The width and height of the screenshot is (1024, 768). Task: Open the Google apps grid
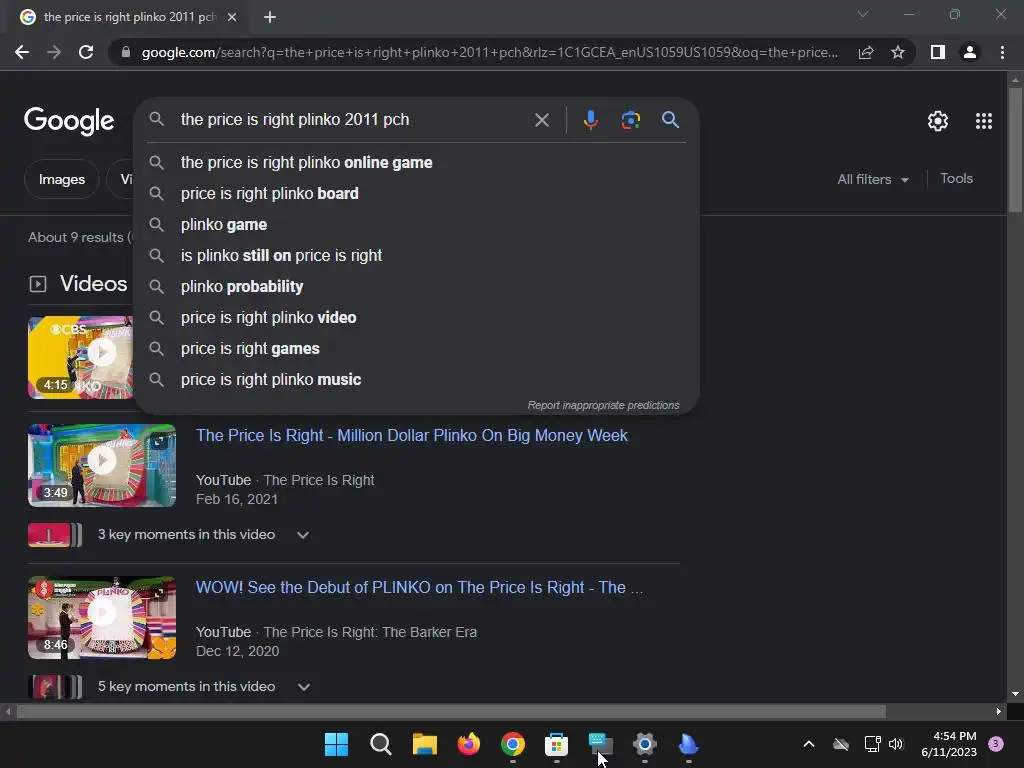coord(984,121)
